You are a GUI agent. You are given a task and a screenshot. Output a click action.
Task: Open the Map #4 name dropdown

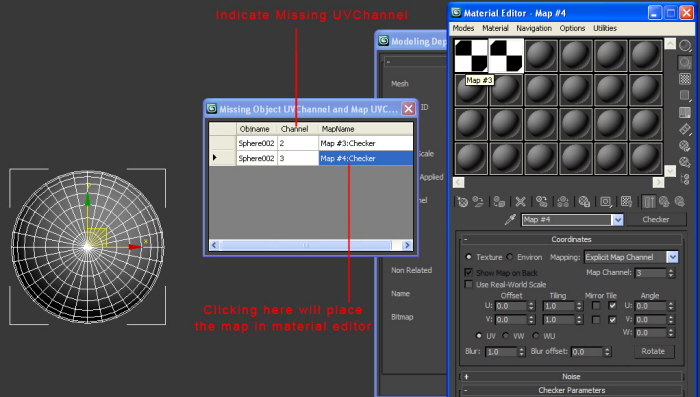(x=617, y=219)
